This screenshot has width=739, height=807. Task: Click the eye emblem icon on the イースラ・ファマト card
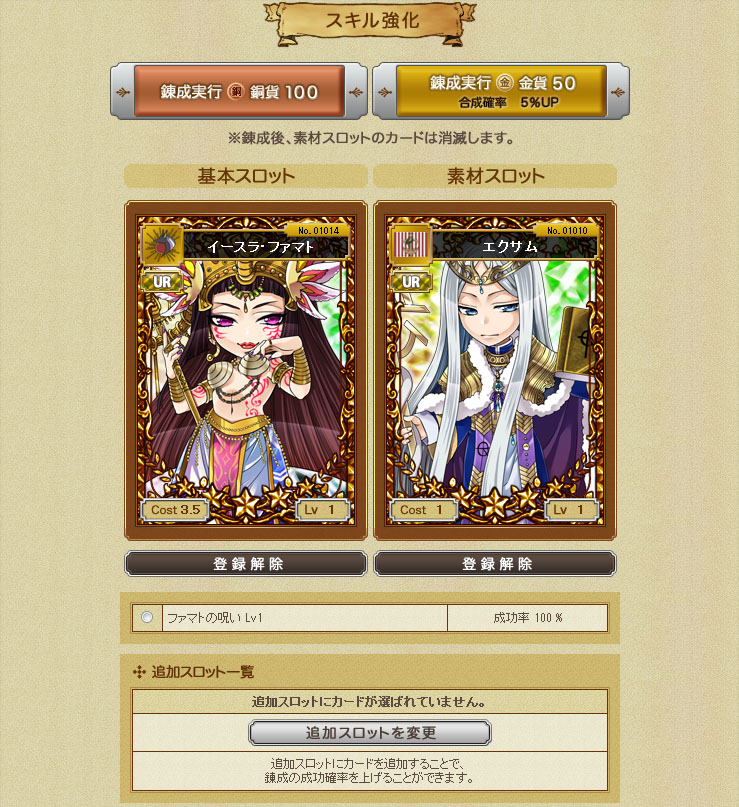pos(162,245)
